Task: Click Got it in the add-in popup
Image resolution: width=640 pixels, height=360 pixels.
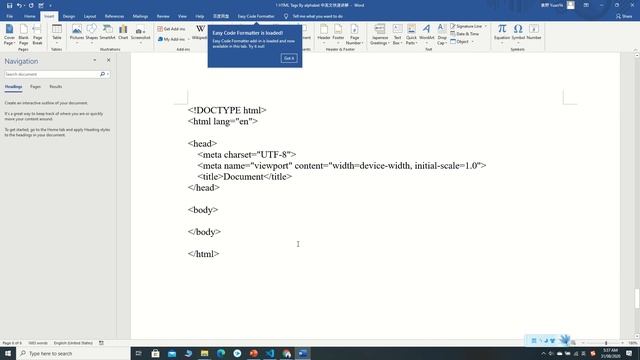Action: (x=289, y=58)
